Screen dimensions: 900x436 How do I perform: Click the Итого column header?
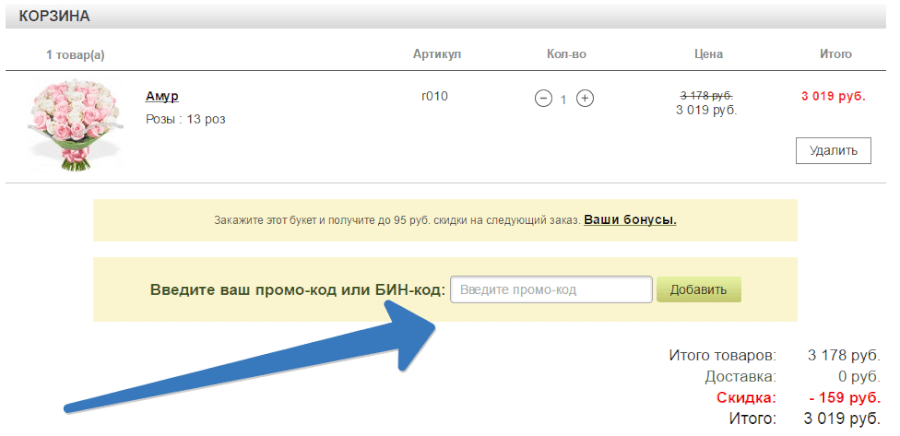point(835,54)
